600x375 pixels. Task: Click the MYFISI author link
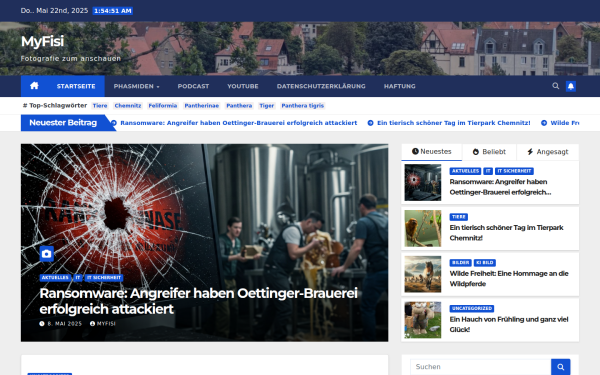103,324
